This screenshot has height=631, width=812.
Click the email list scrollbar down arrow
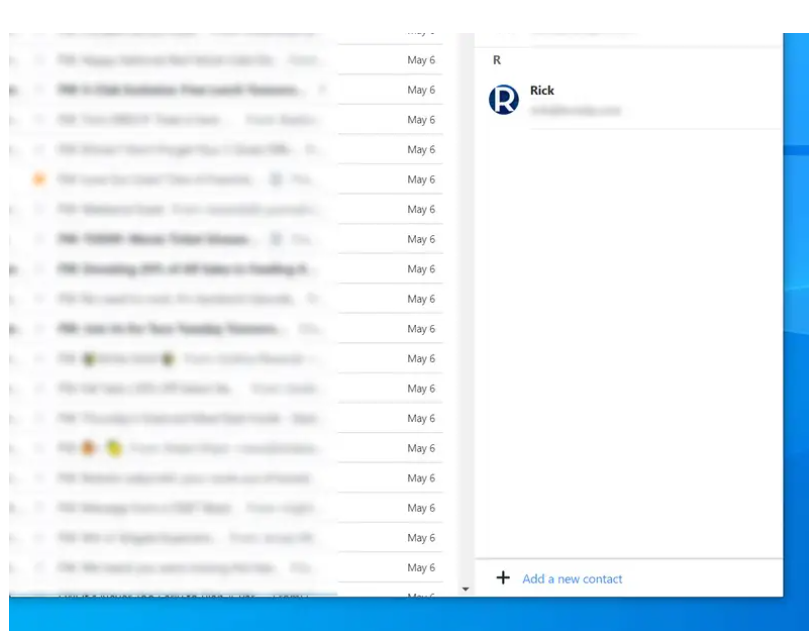(465, 589)
